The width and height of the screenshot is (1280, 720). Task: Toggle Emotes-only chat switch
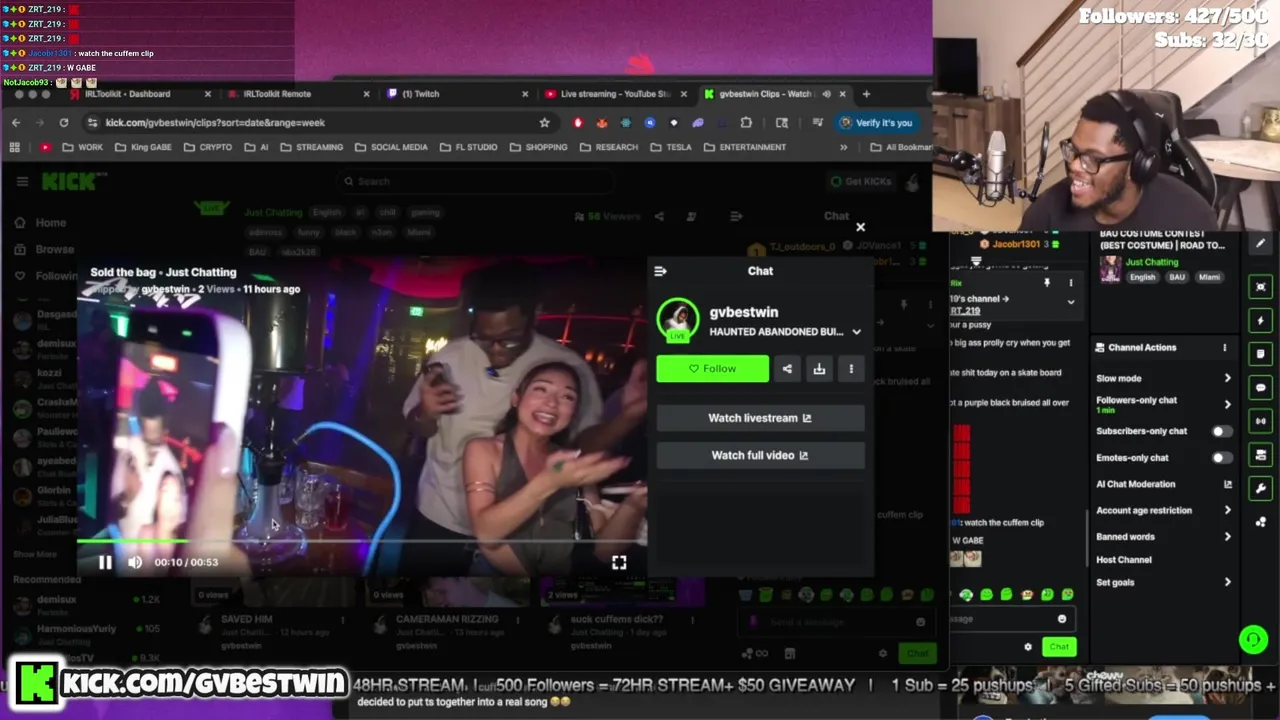coord(1221,457)
